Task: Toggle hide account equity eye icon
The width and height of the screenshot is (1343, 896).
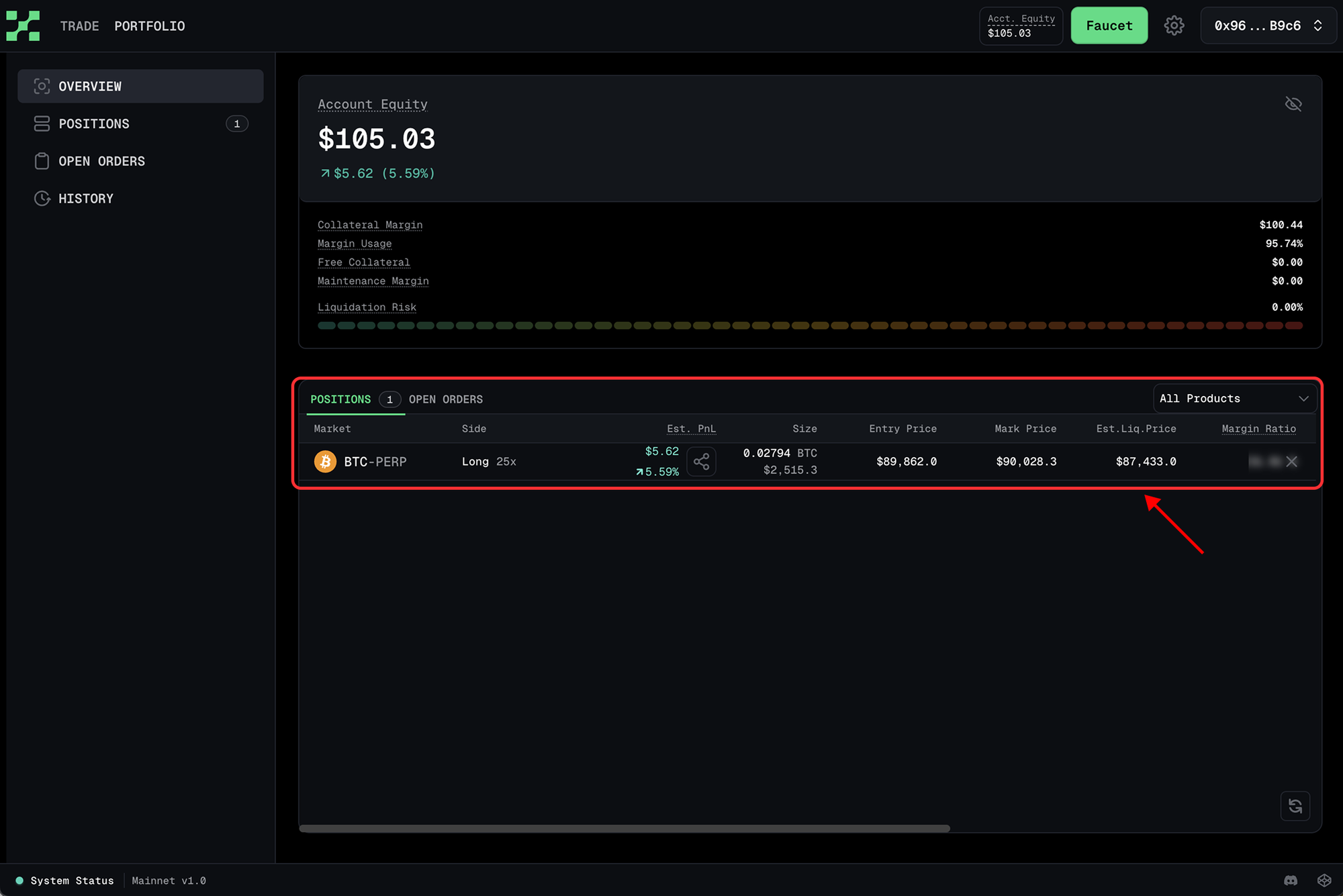Action: pyautogui.click(x=1293, y=104)
